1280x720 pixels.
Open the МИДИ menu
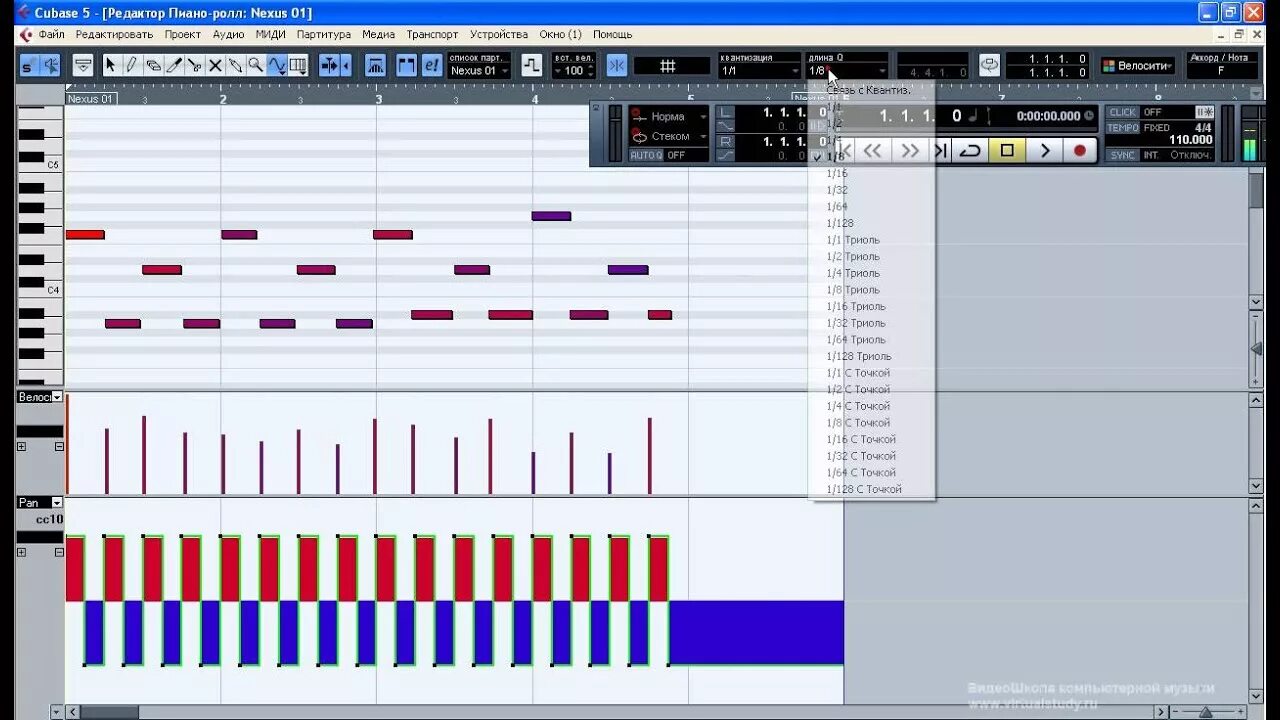[x=270, y=34]
